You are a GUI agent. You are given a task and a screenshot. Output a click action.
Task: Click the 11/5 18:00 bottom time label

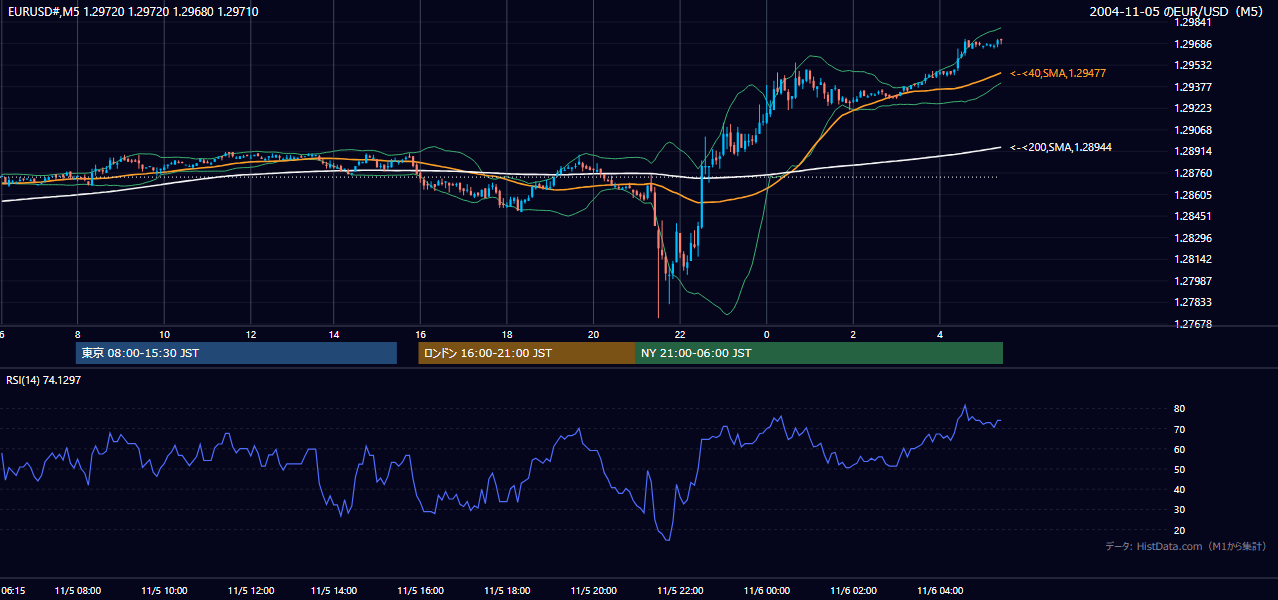tap(508, 591)
